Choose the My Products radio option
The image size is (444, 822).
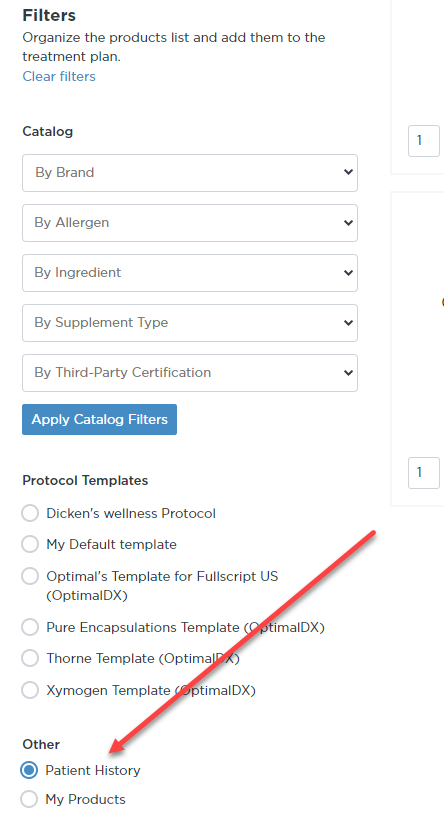tap(29, 799)
